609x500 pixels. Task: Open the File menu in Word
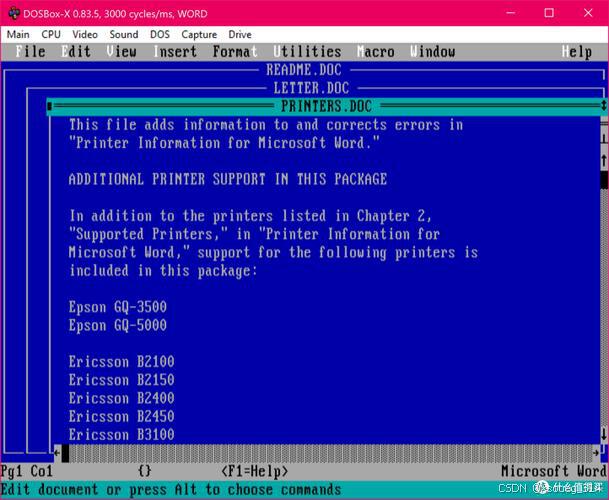coord(31,52)
